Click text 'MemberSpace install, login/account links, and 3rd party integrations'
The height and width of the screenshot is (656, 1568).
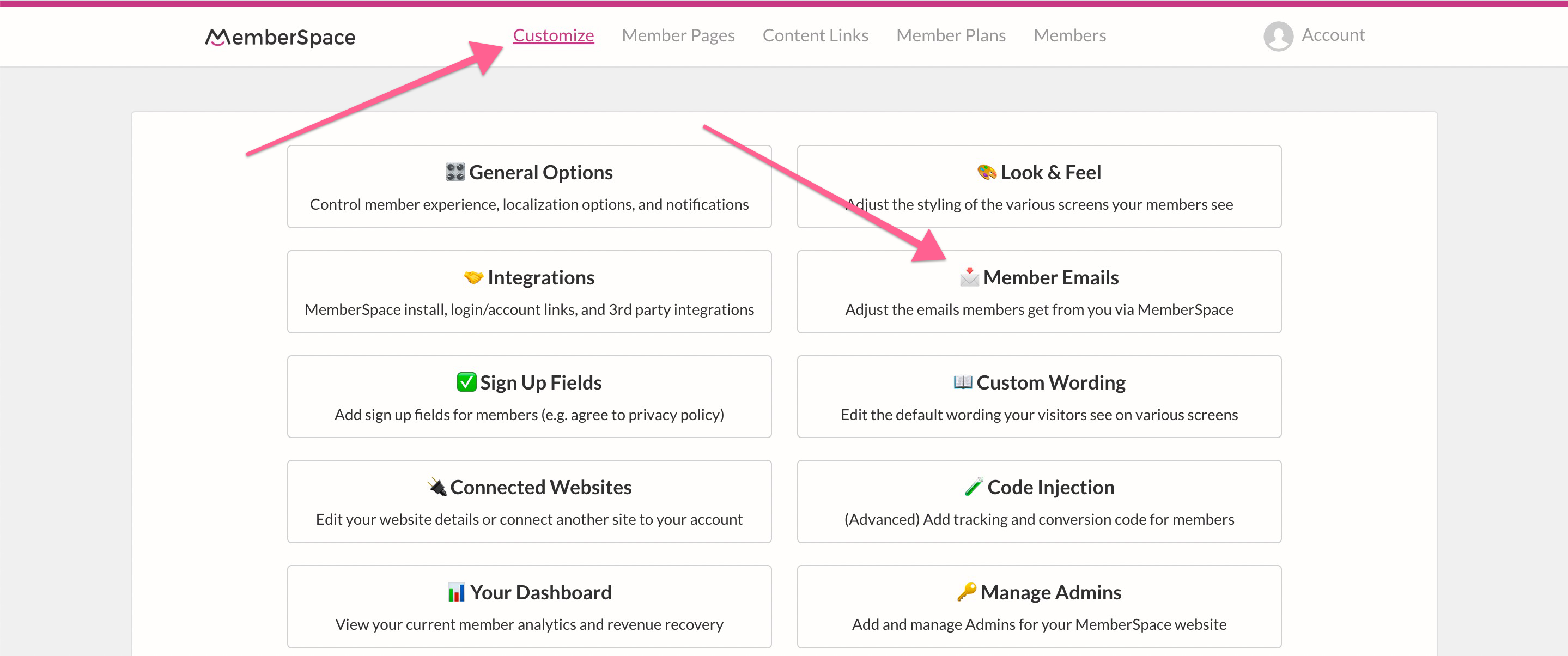pyautogui.click(x=529, y=309)
